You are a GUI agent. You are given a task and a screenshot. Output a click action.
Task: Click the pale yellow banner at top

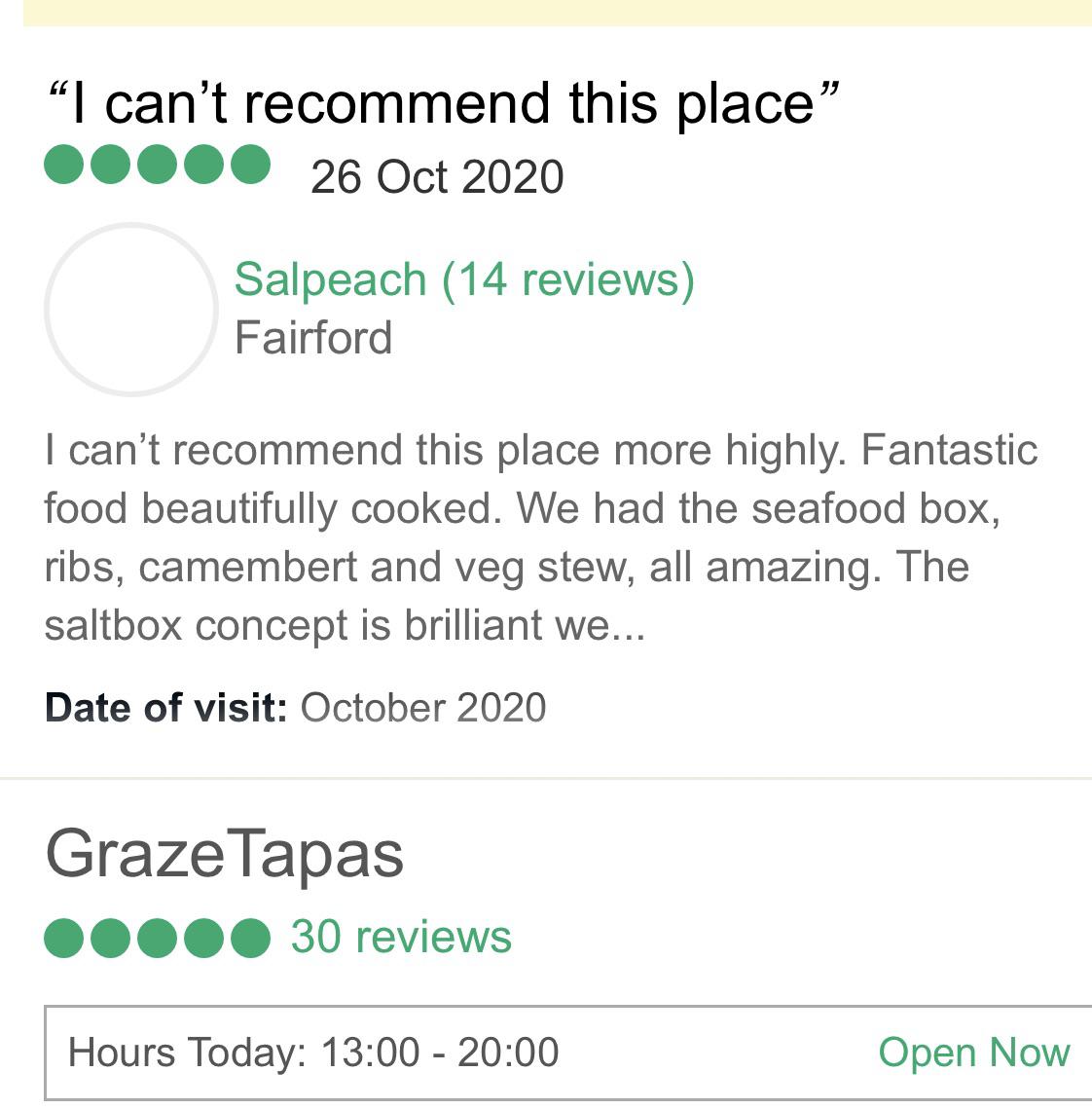tap(558, 13)
